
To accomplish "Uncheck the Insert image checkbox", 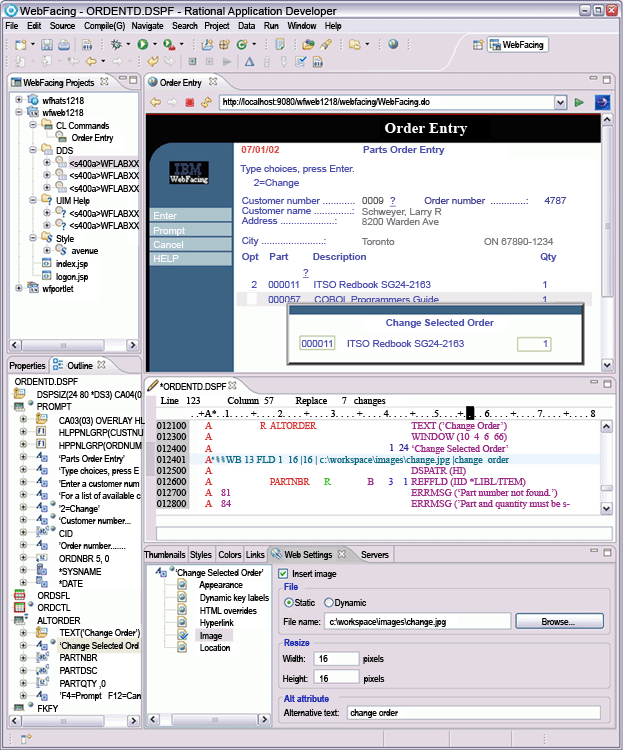I will click(x=283, y=574).
